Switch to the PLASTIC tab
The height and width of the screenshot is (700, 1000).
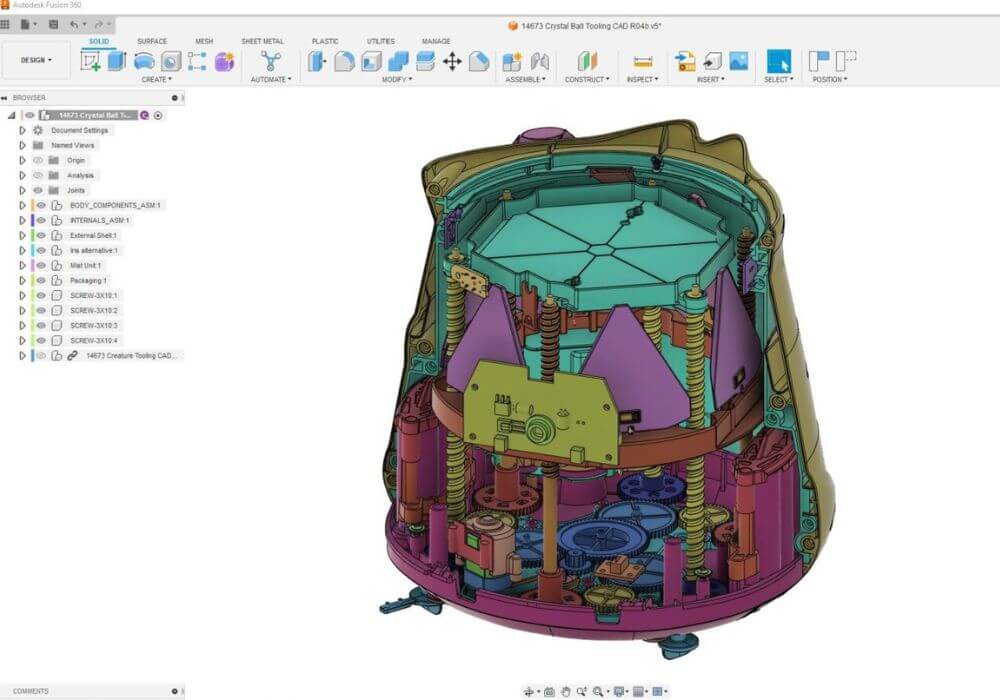click(x=325, y=41)
